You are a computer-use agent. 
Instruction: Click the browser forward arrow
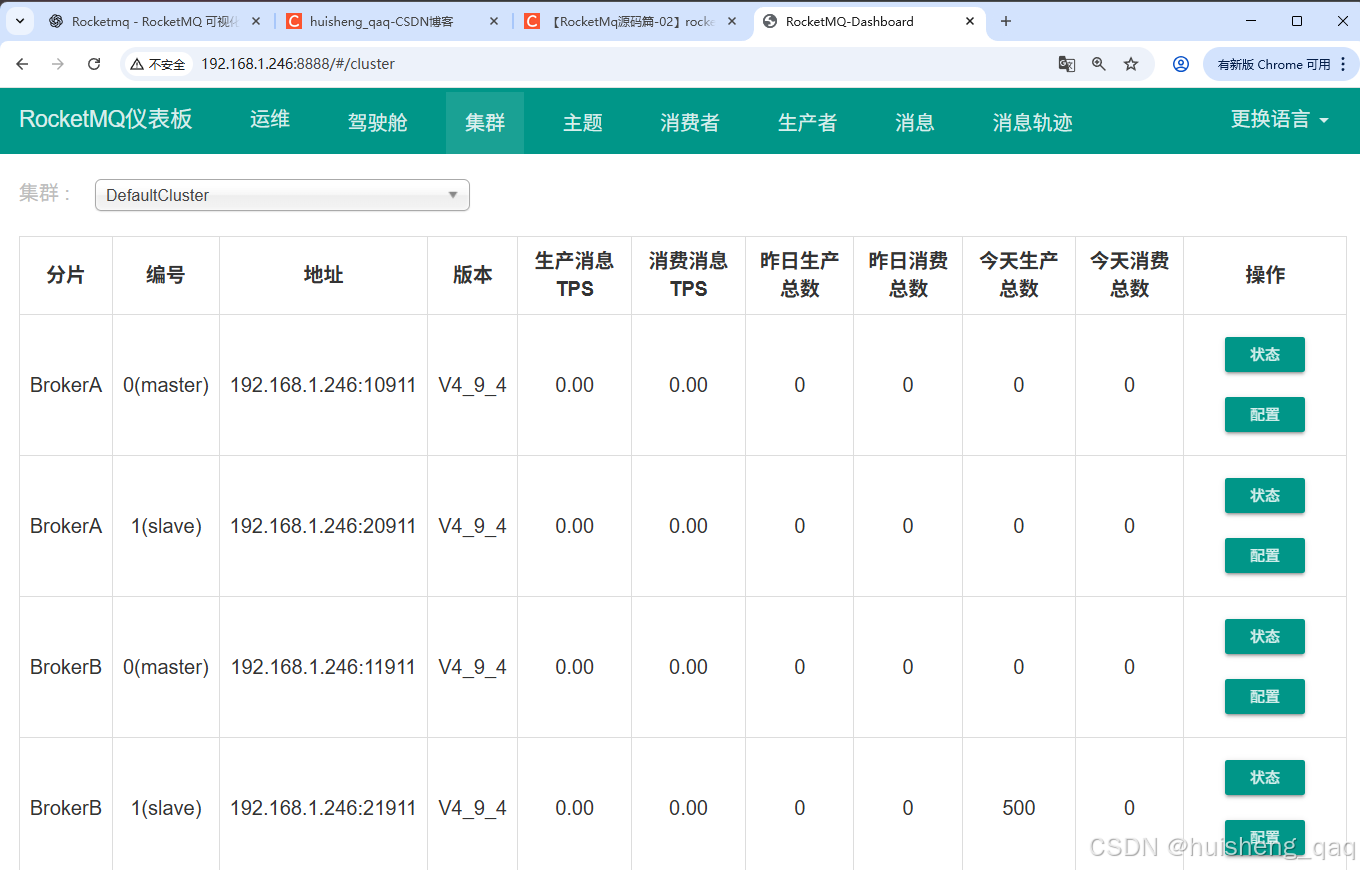(x=58, y=64)
